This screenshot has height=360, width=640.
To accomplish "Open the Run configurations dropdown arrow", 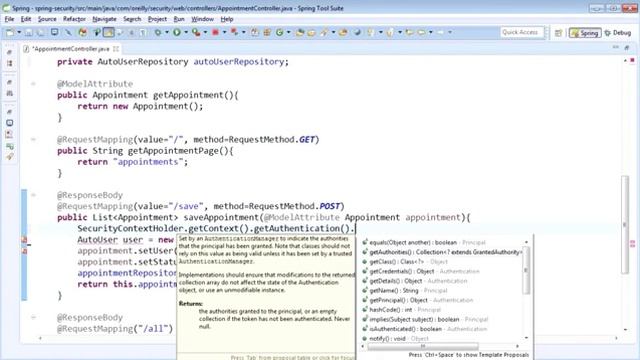I will click(x=186, y=33).
